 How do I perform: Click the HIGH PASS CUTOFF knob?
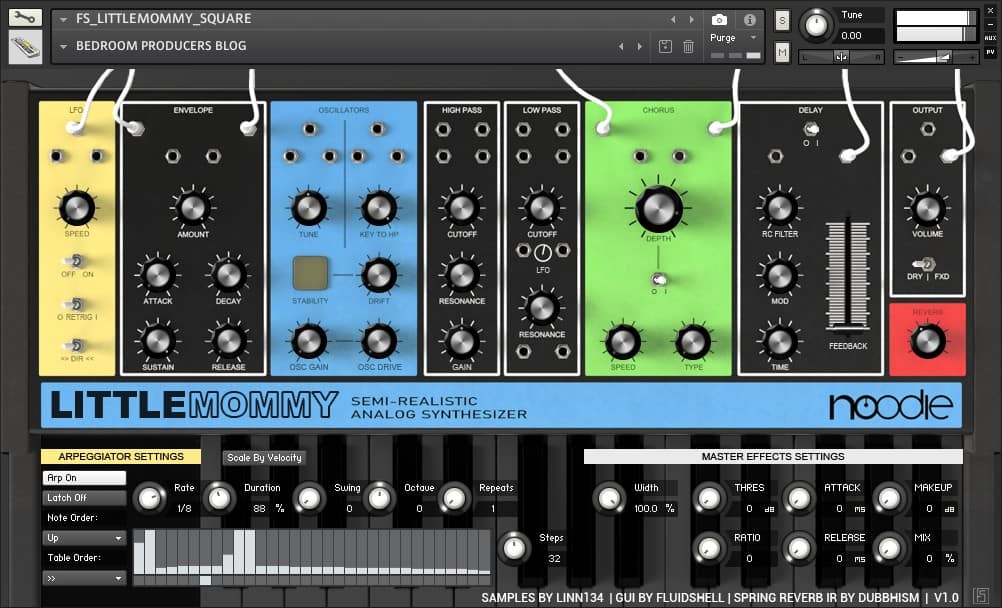click(461, 208)
